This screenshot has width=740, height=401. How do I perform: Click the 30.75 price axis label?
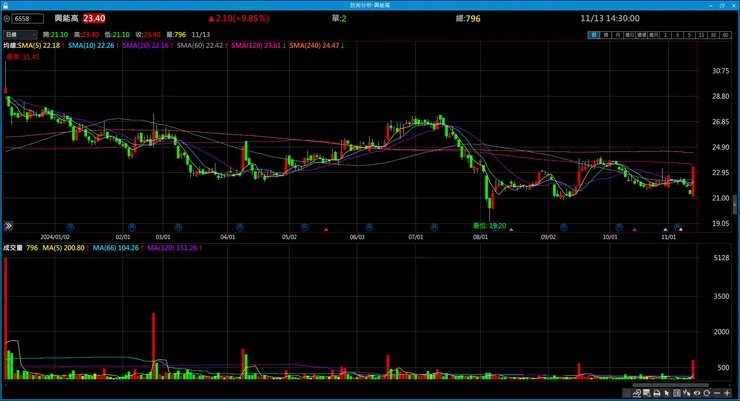point(720,71)
